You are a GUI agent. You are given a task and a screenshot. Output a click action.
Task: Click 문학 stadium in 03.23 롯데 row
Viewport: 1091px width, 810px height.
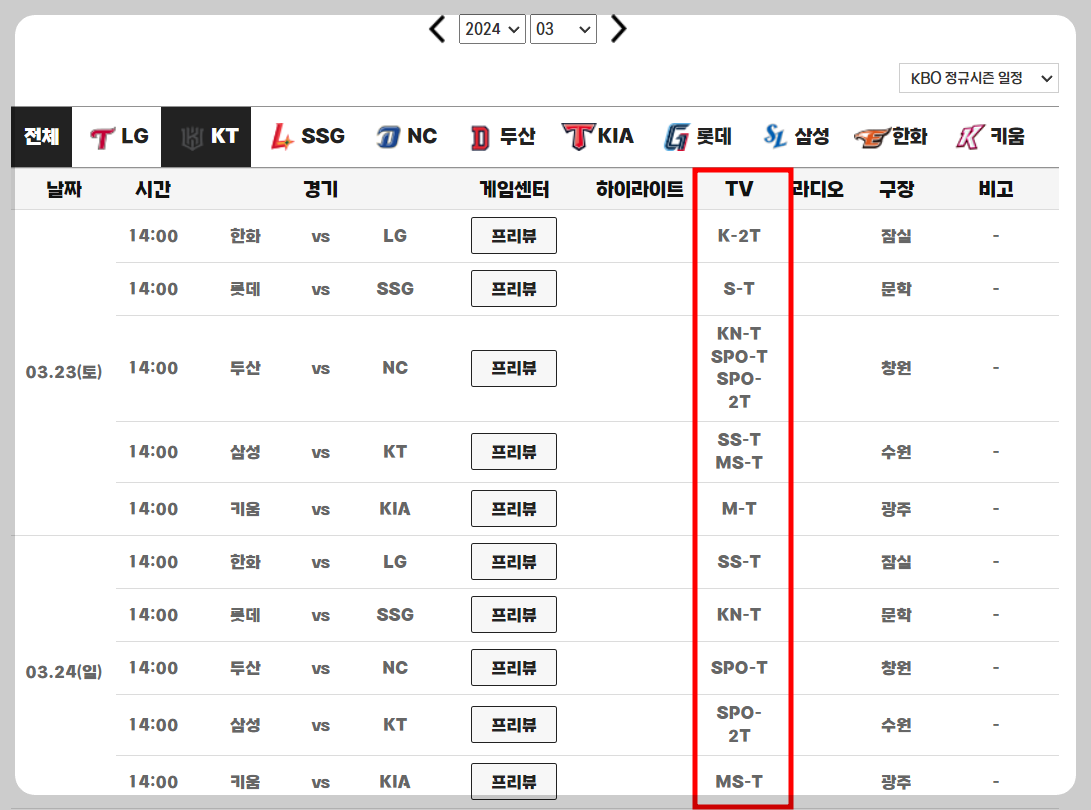point(896,289)
